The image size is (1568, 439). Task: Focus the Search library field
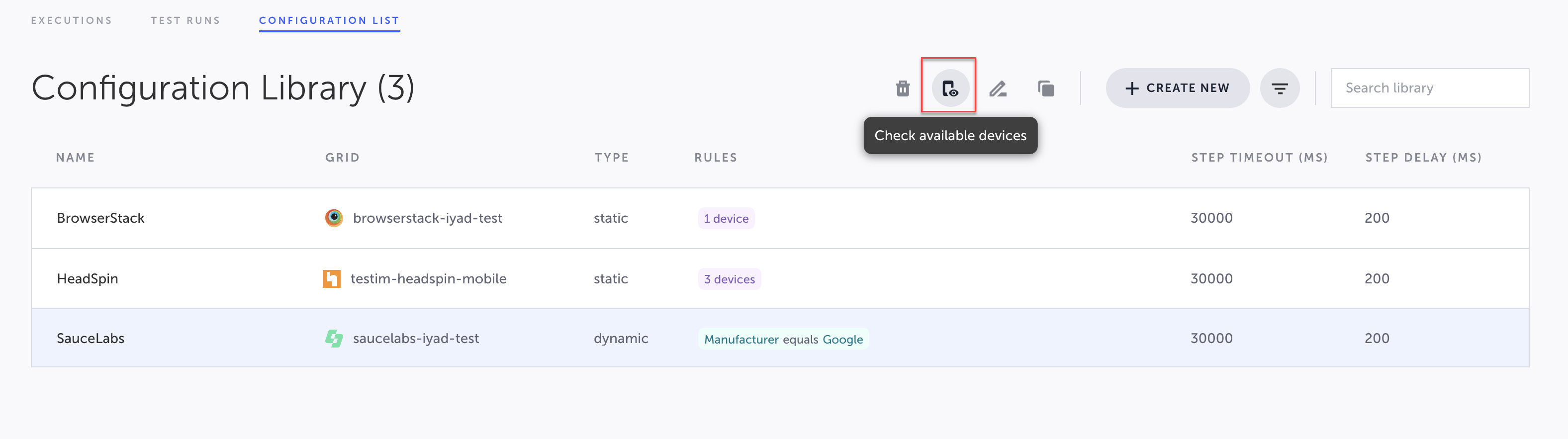click(x=1429, y=88)
